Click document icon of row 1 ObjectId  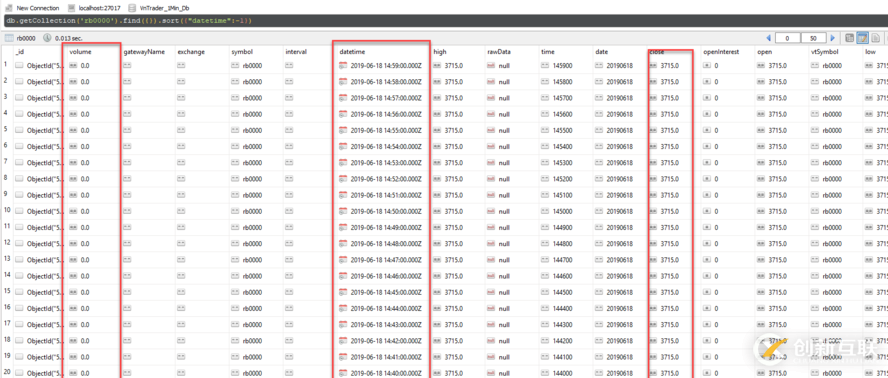(x=19, y=66)
